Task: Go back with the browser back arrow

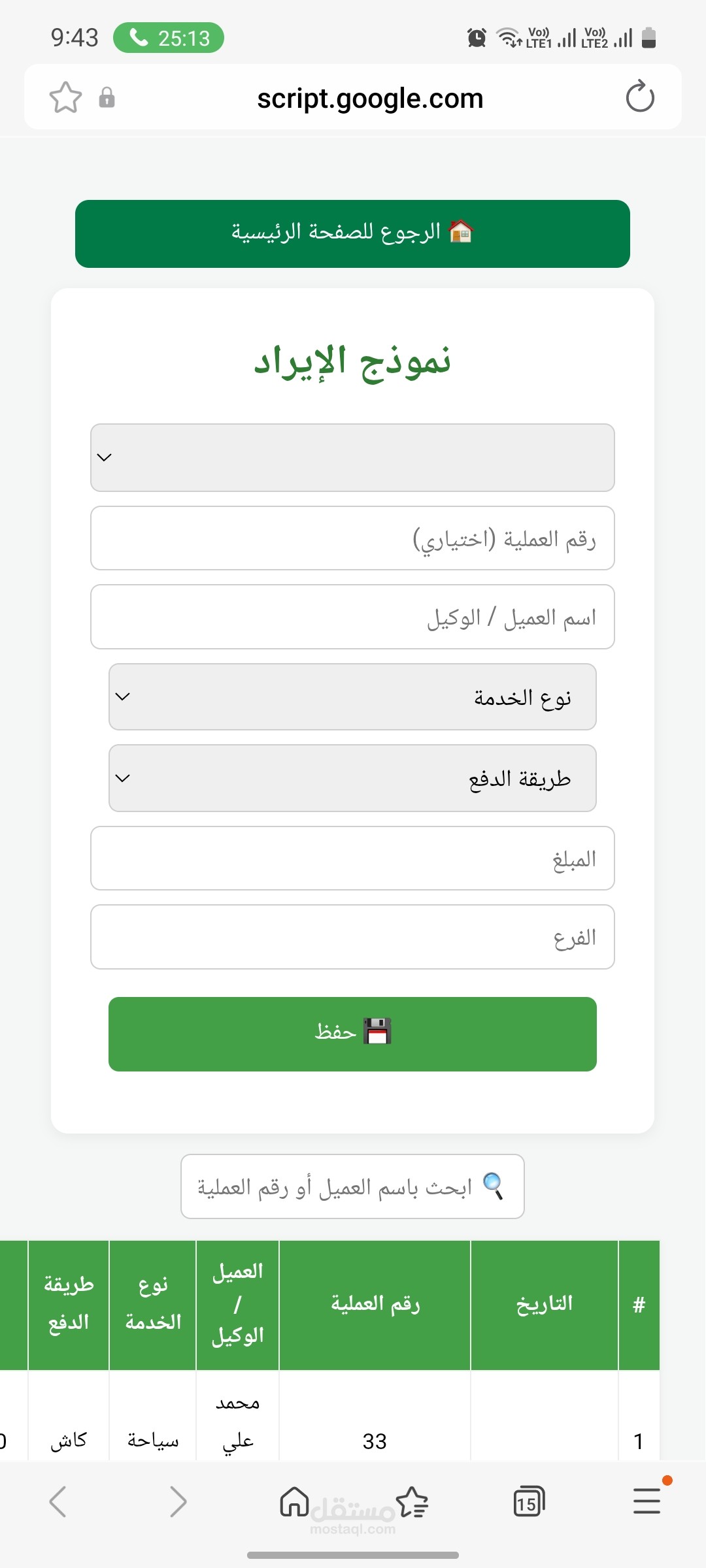Action: coord(58,1501)
